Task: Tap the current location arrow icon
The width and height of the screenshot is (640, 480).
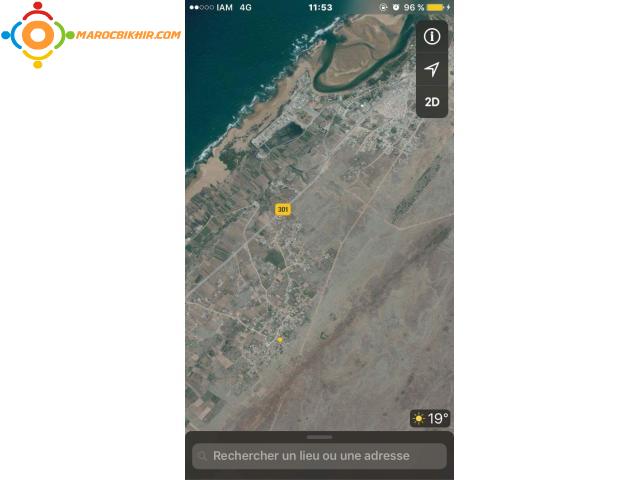Action: [x=432, y=69]
